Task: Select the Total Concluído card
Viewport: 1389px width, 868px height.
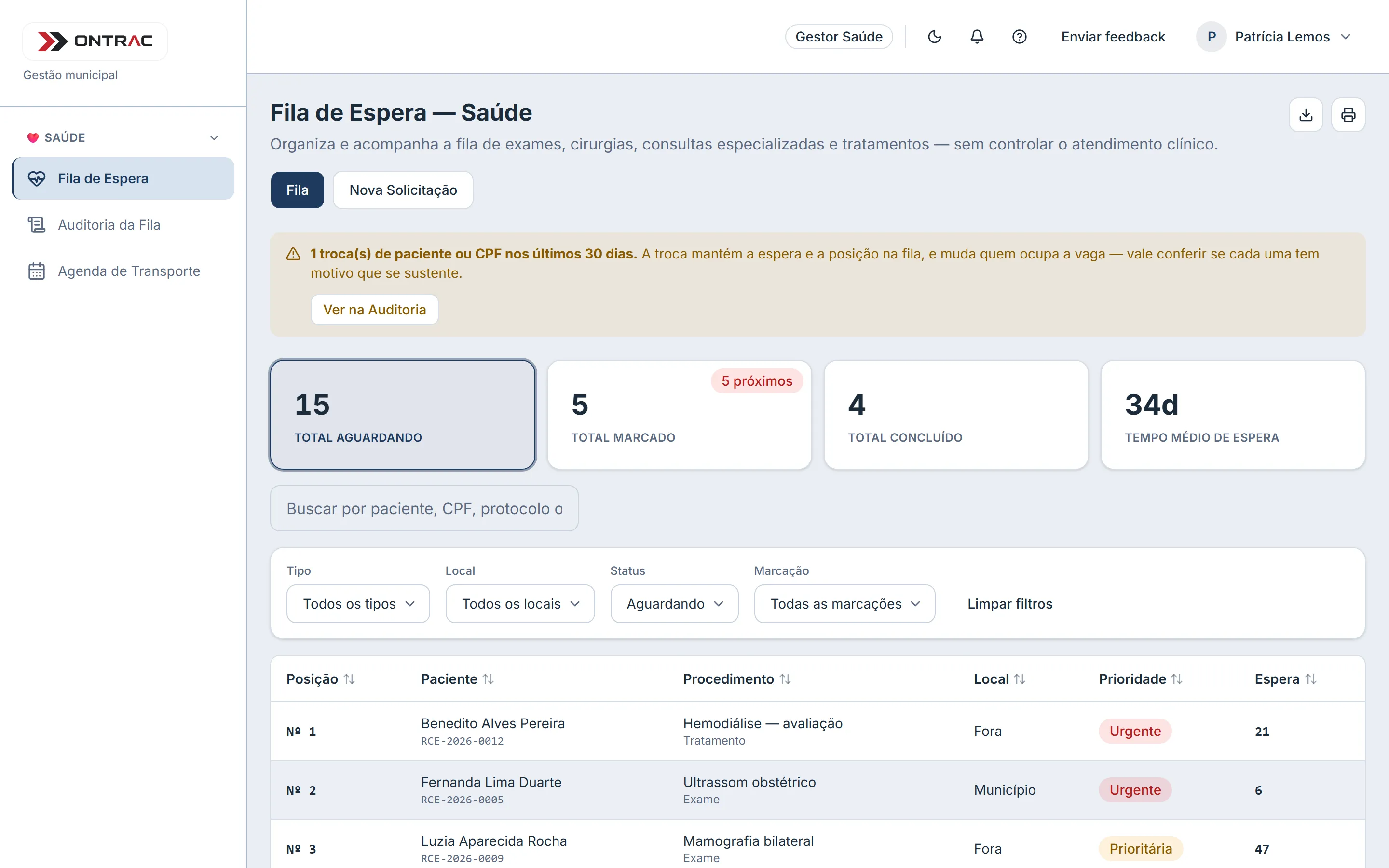Action: coord(956,415)
